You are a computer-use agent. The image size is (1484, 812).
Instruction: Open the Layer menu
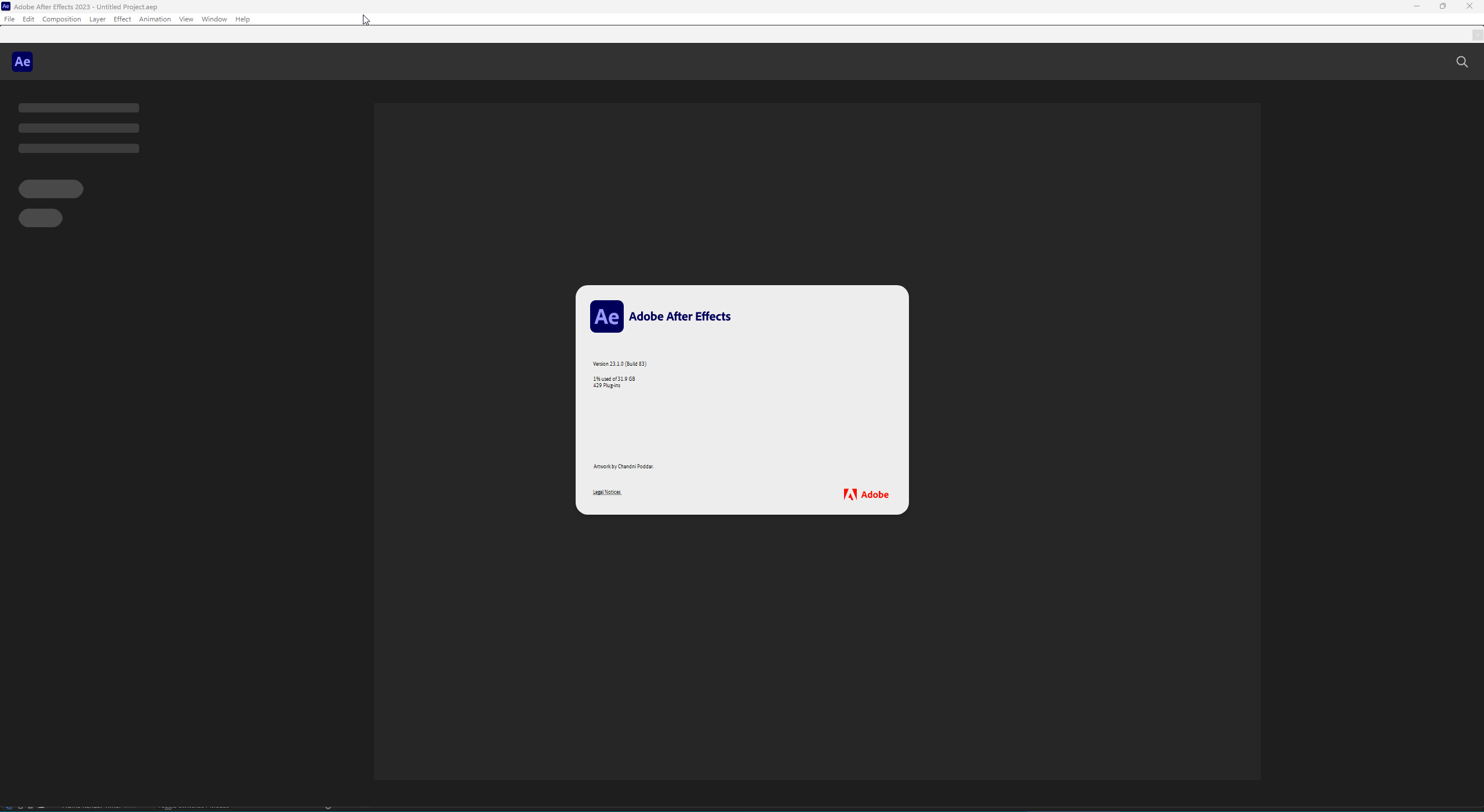click(97, 19)
